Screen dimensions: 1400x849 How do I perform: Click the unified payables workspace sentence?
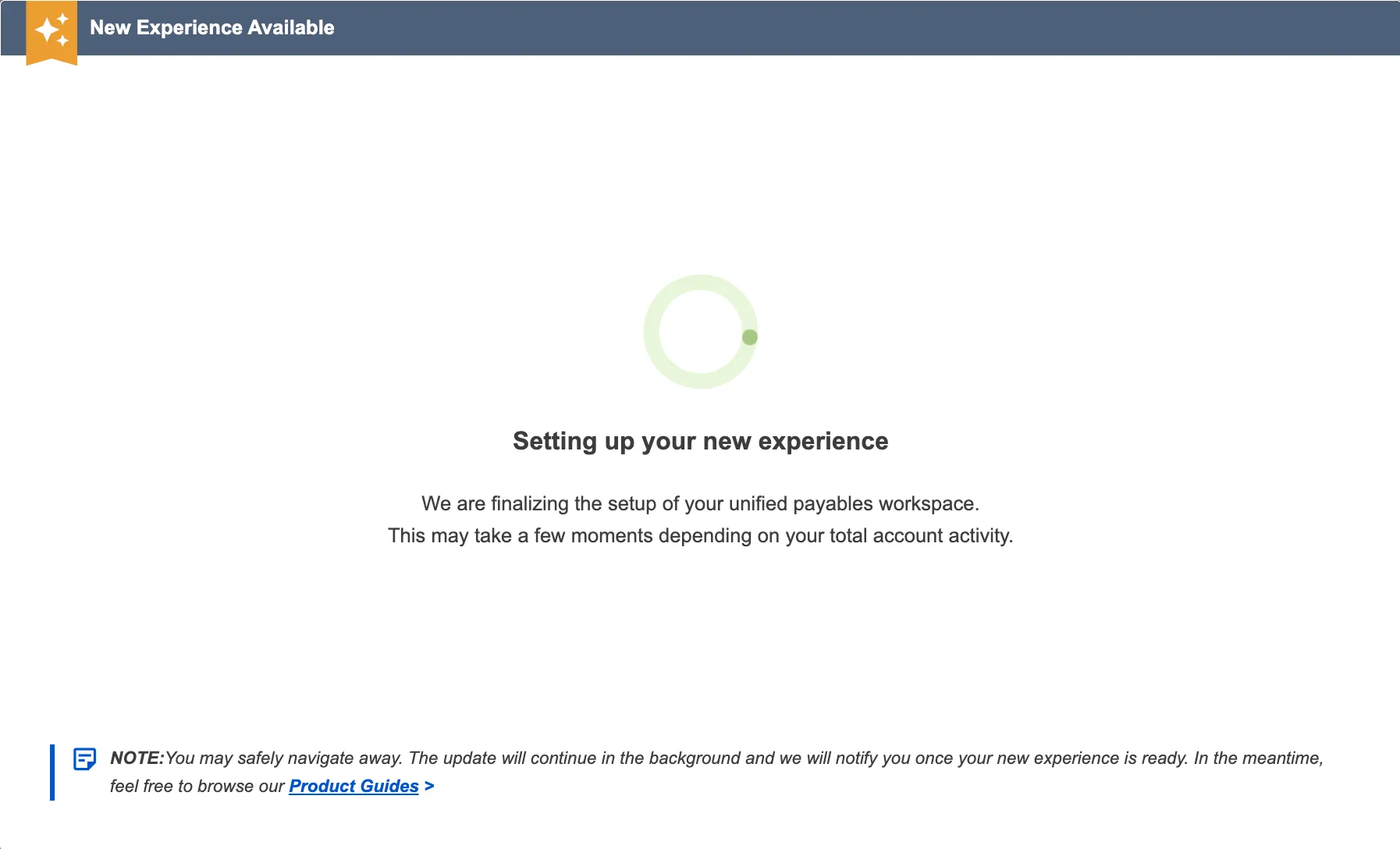point(700,503)
